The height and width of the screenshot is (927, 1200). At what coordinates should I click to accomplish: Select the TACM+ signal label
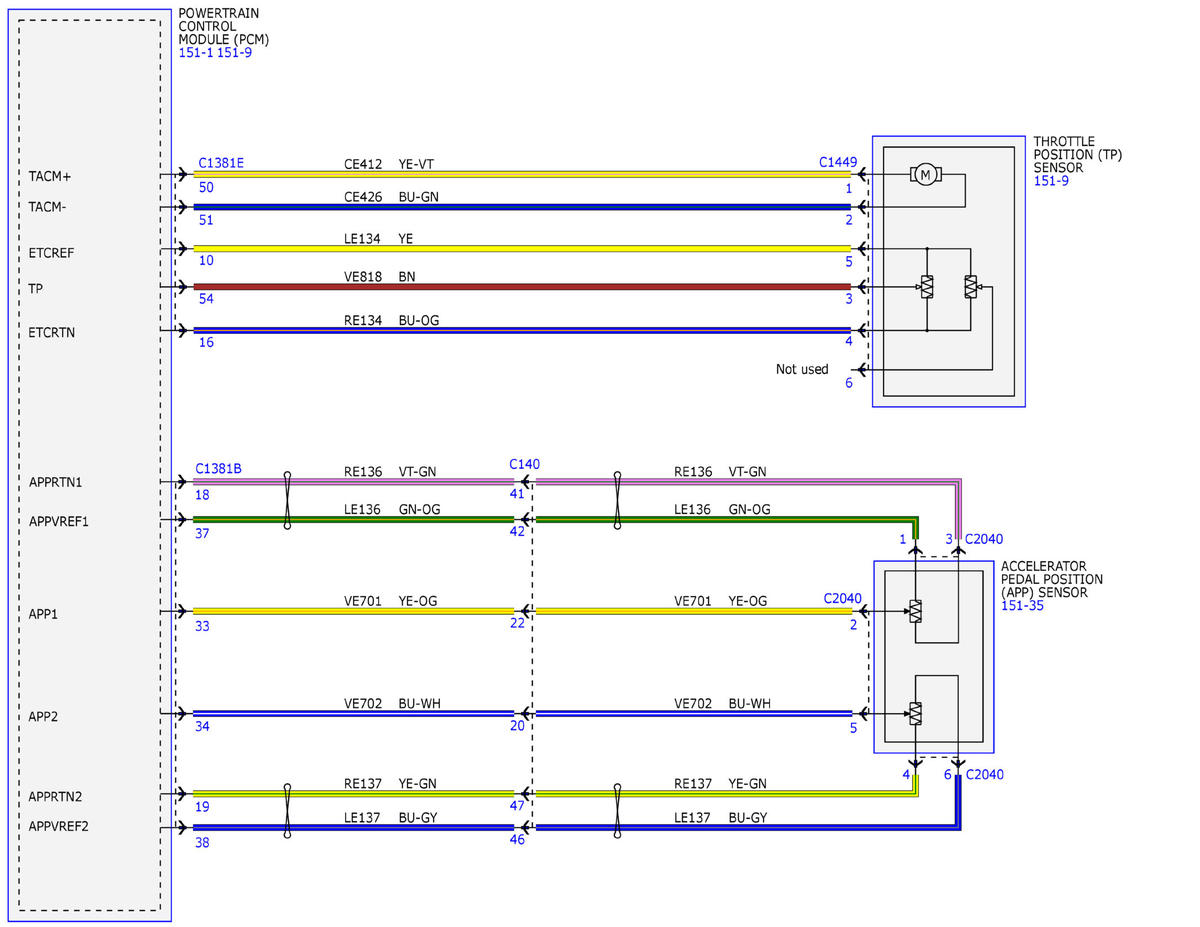pyautogui.click(x=50, y=176)
